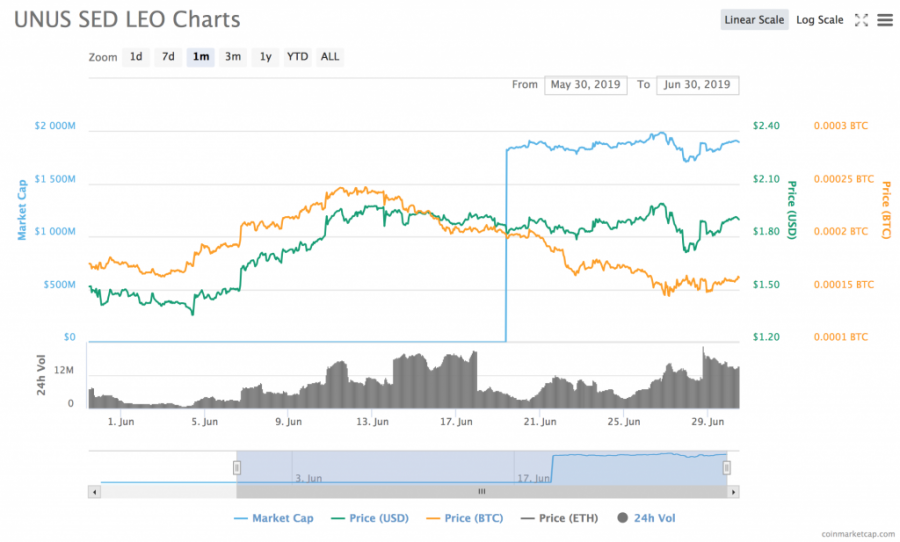
Task: Click the 0.0003 BTC axis label
Action: [x=841, y=126]
